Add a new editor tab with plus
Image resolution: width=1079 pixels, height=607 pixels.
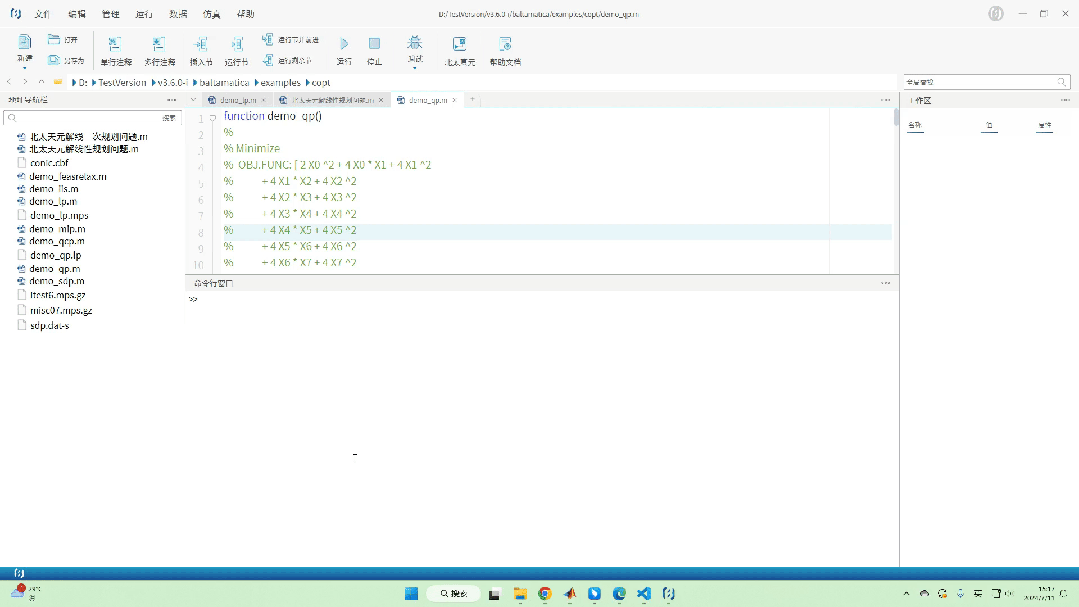pos(472,100)
